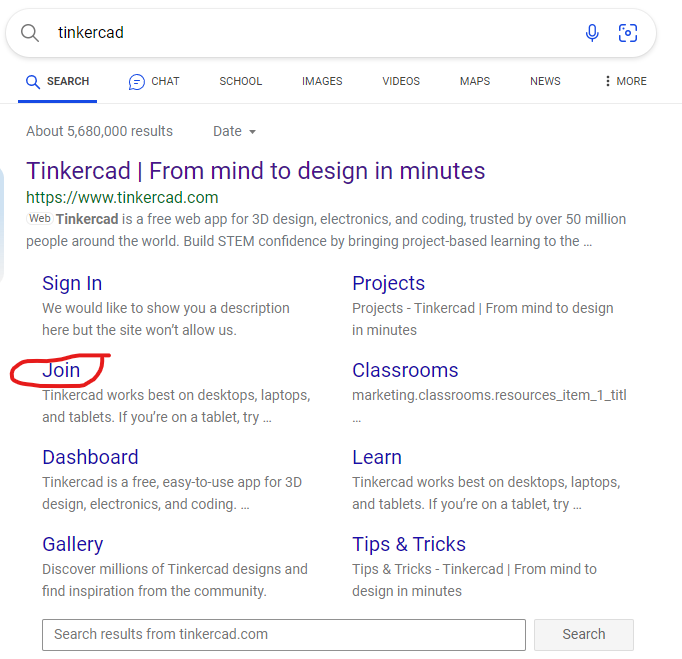Select the SEARCH tab
The image size is (682, 659).
click(57, 81)
